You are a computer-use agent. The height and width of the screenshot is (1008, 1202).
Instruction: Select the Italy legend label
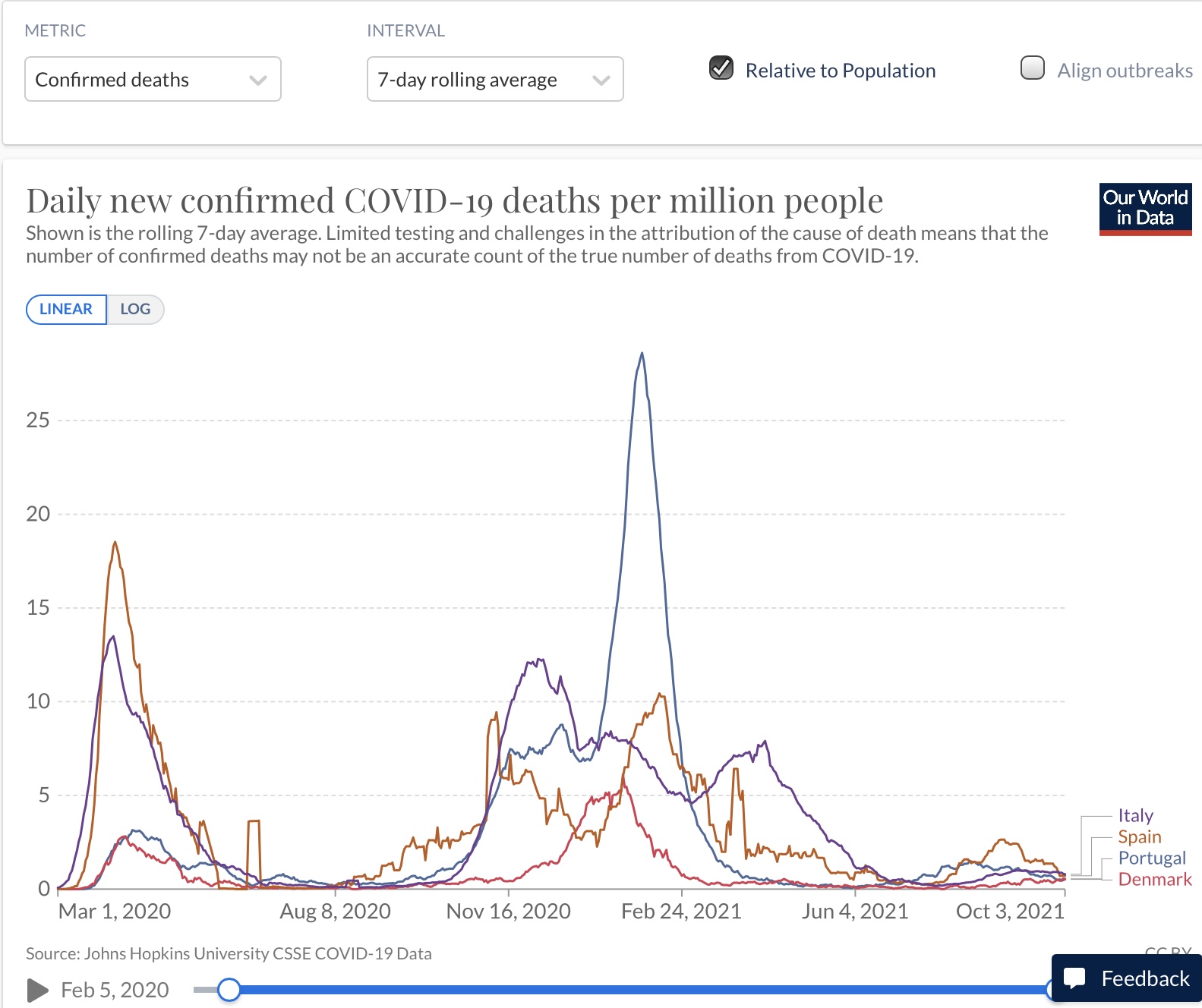click(x=1135, y=815)
